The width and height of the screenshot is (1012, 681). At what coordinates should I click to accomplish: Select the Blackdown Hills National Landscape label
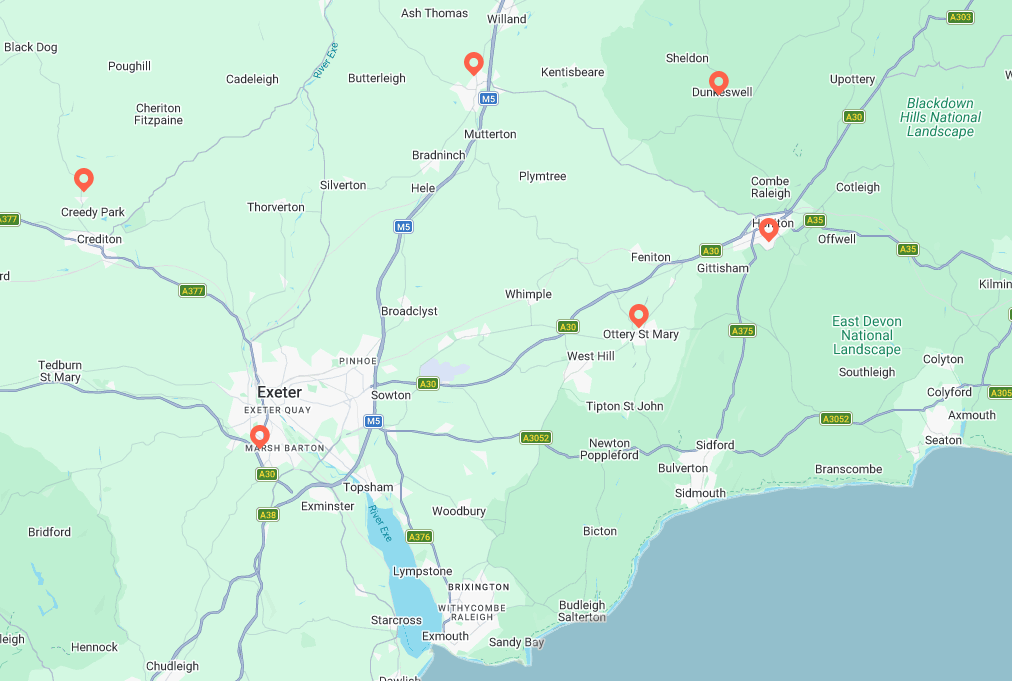[x=940, y=117]
